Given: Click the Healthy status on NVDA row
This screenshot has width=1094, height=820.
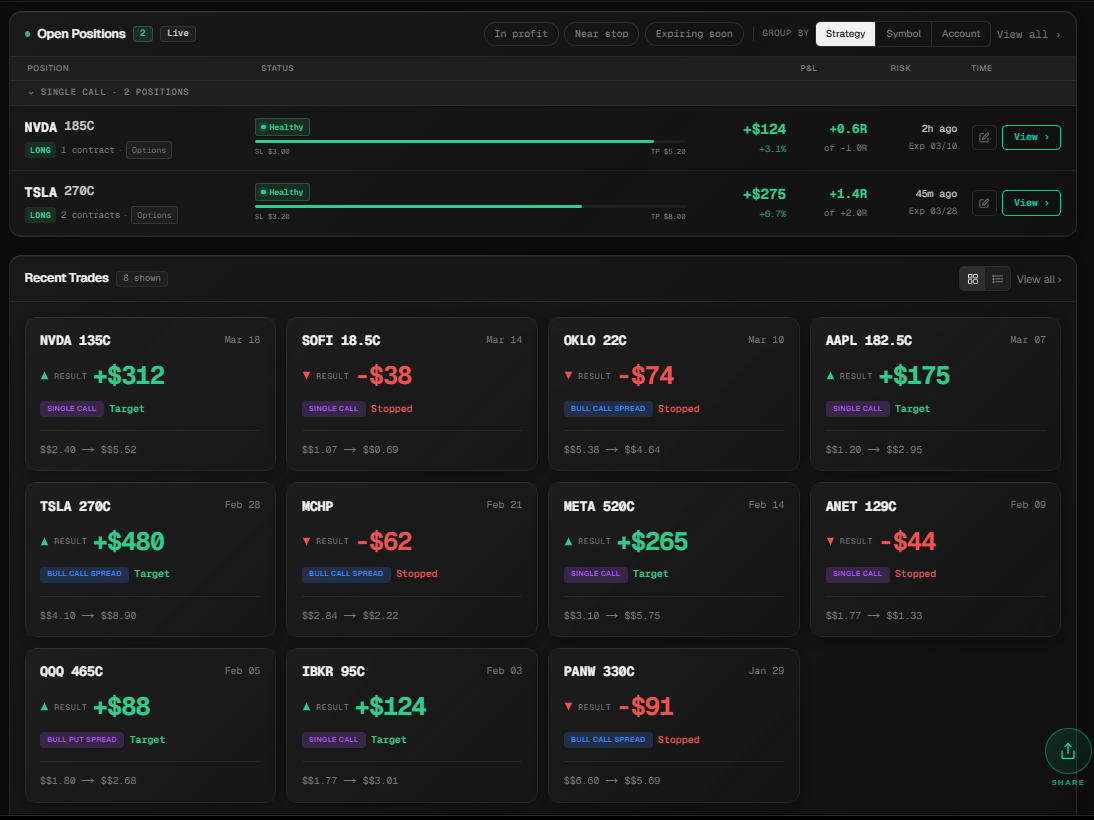Looking at the screenshot, I should (283, 127).
